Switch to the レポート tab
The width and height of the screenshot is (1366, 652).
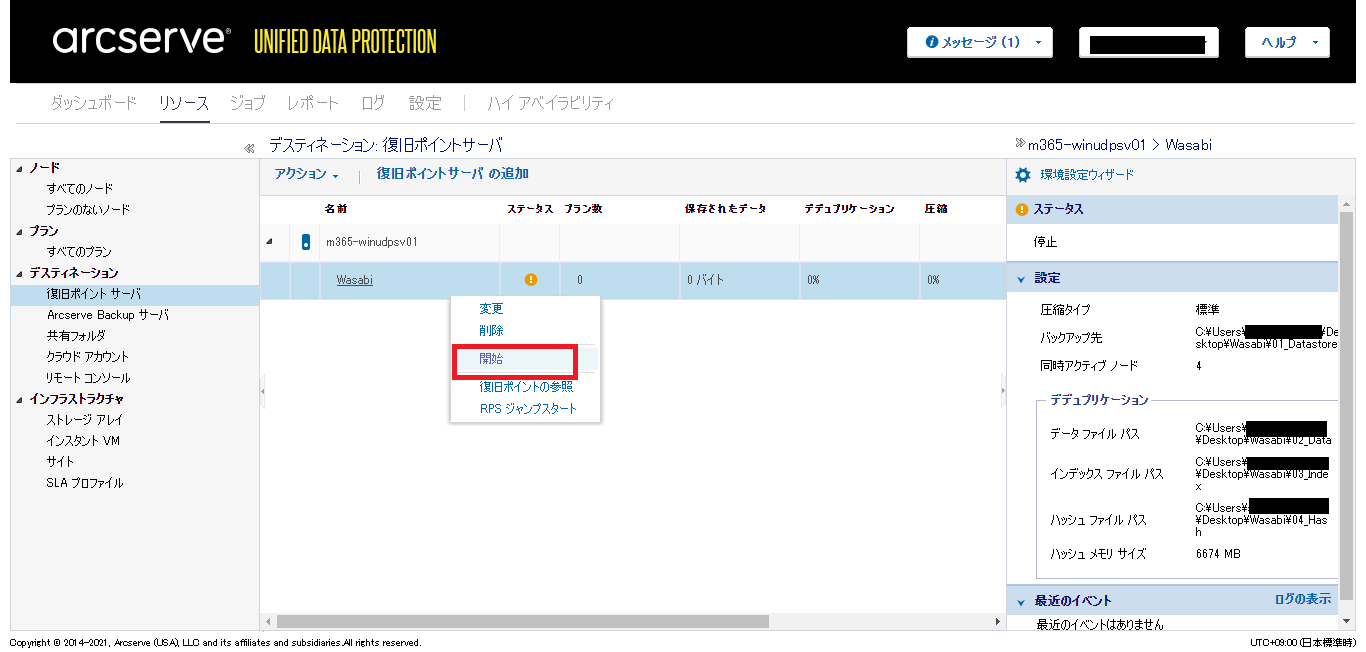point(313,103)
